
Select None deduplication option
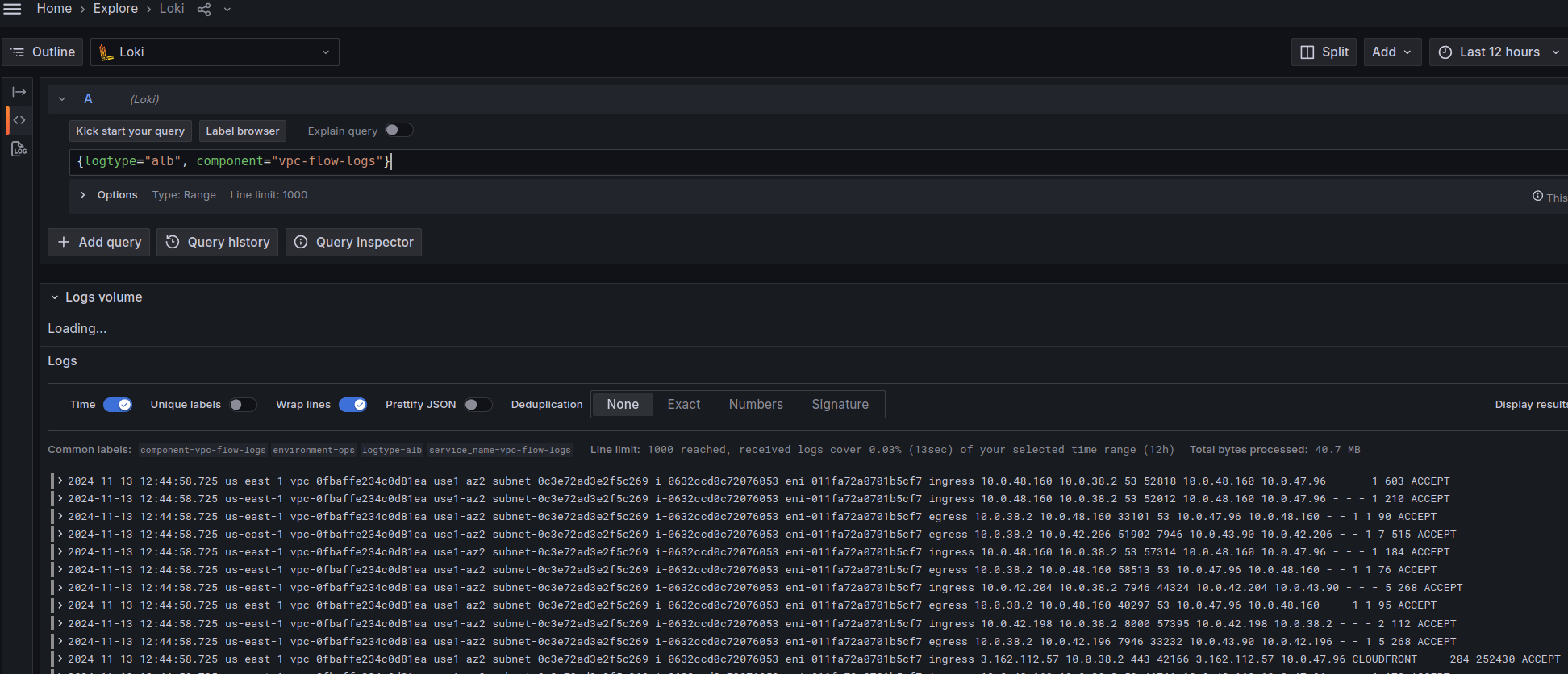point(623,405)
